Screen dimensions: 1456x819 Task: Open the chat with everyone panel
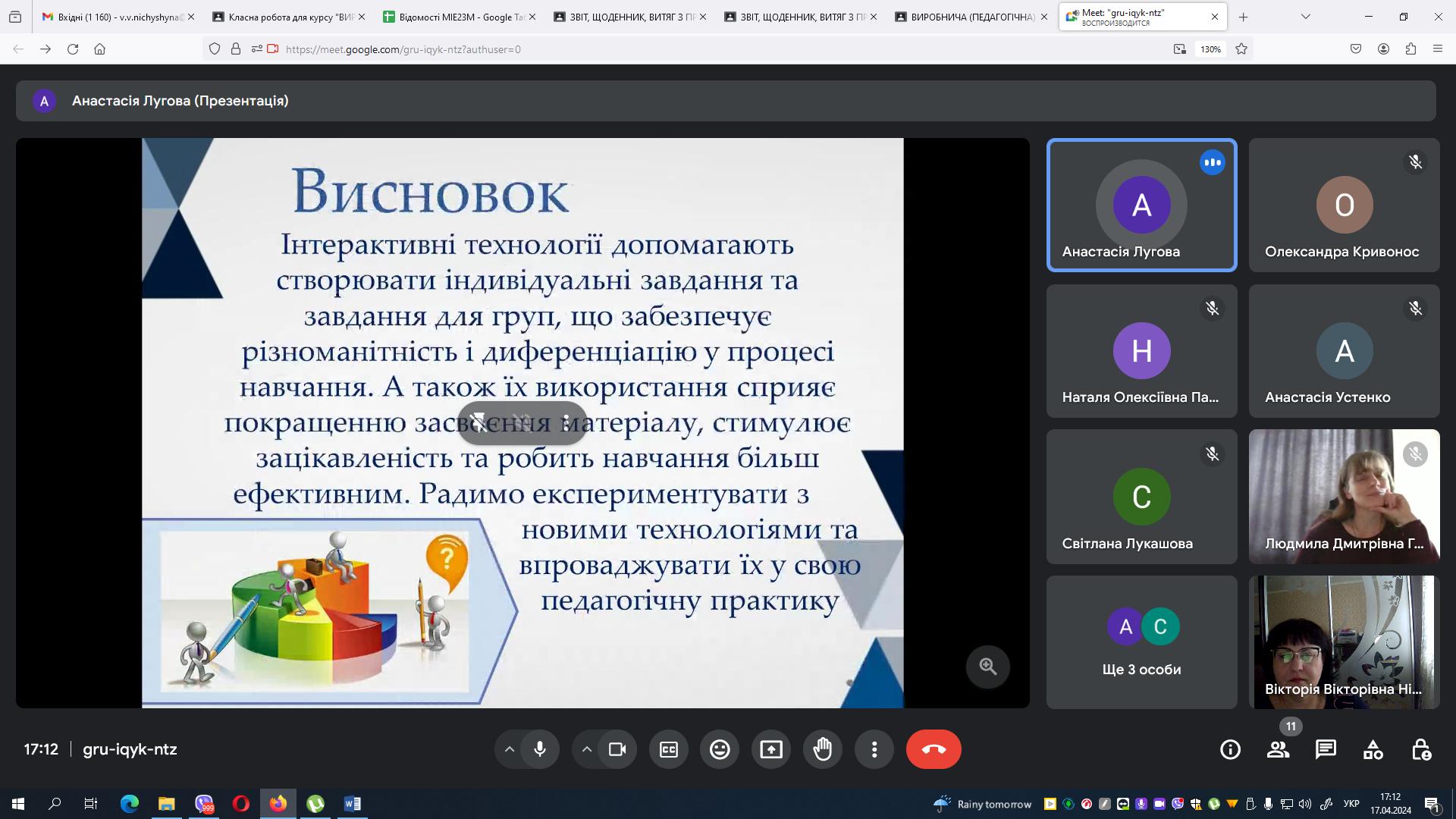(x=1326, y=749)
